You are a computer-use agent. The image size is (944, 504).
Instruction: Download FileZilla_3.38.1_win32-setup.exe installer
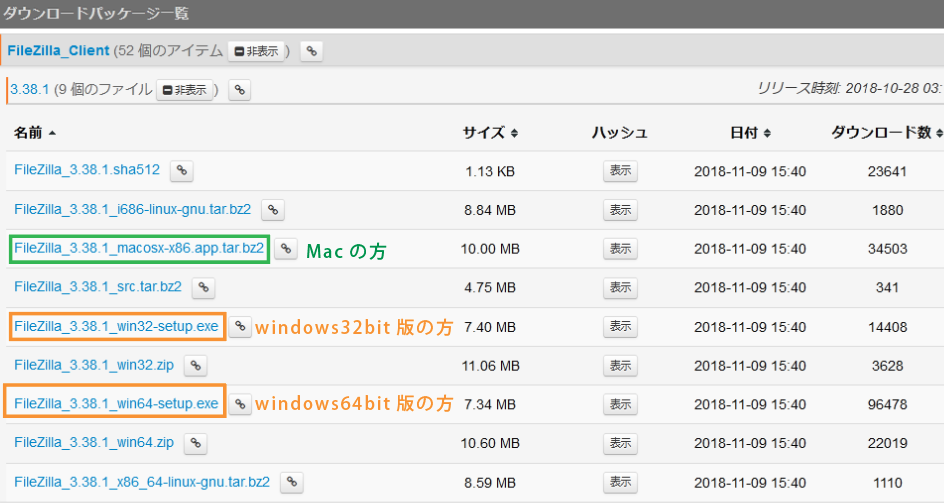pyautogui.click(x=116, y=326)
